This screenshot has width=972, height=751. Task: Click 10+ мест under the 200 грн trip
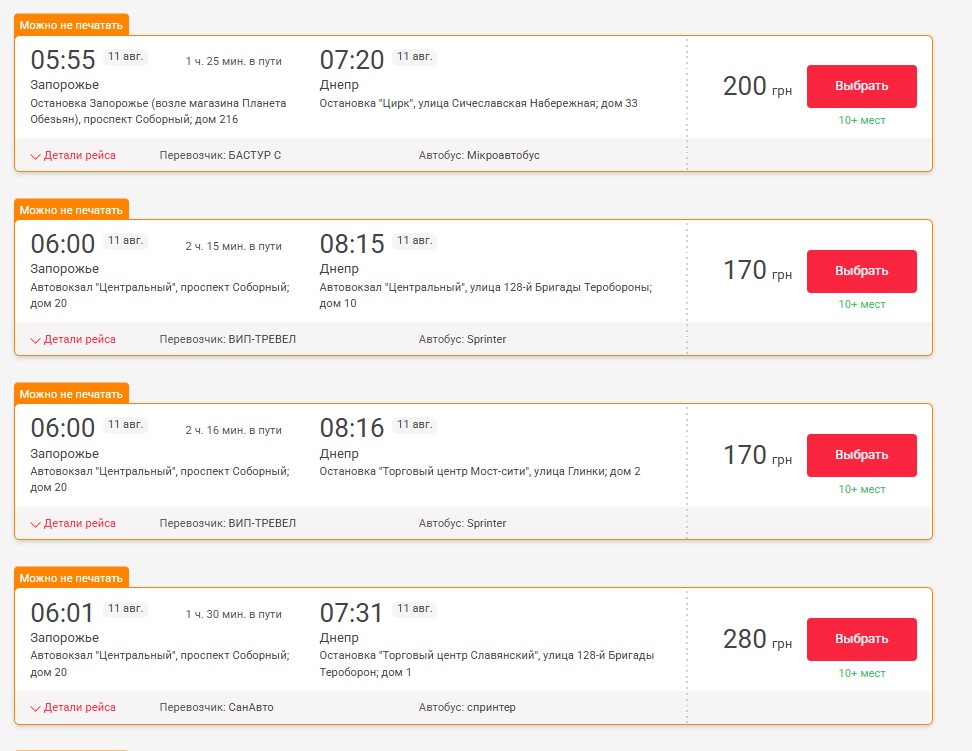(862, 120)
